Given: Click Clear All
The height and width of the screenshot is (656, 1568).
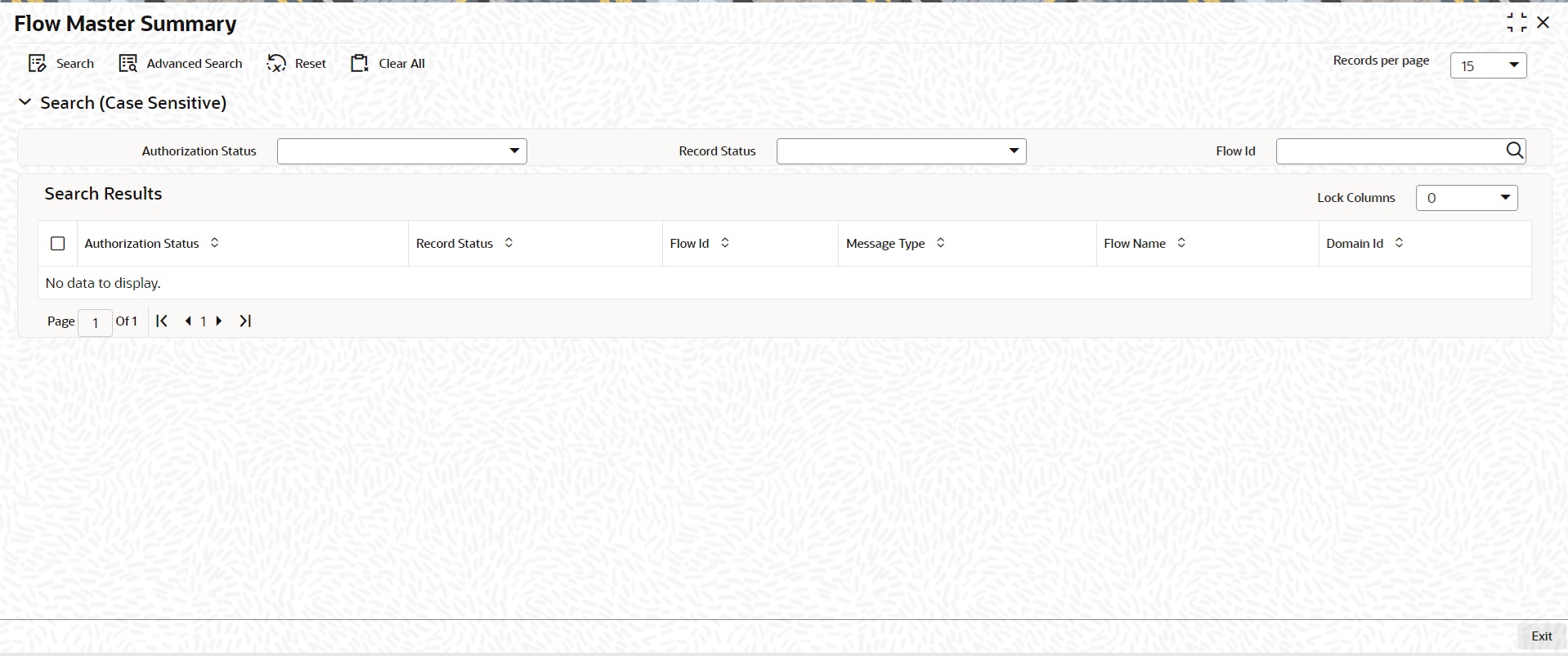Looking at the screenshot, I should (388, 64).
